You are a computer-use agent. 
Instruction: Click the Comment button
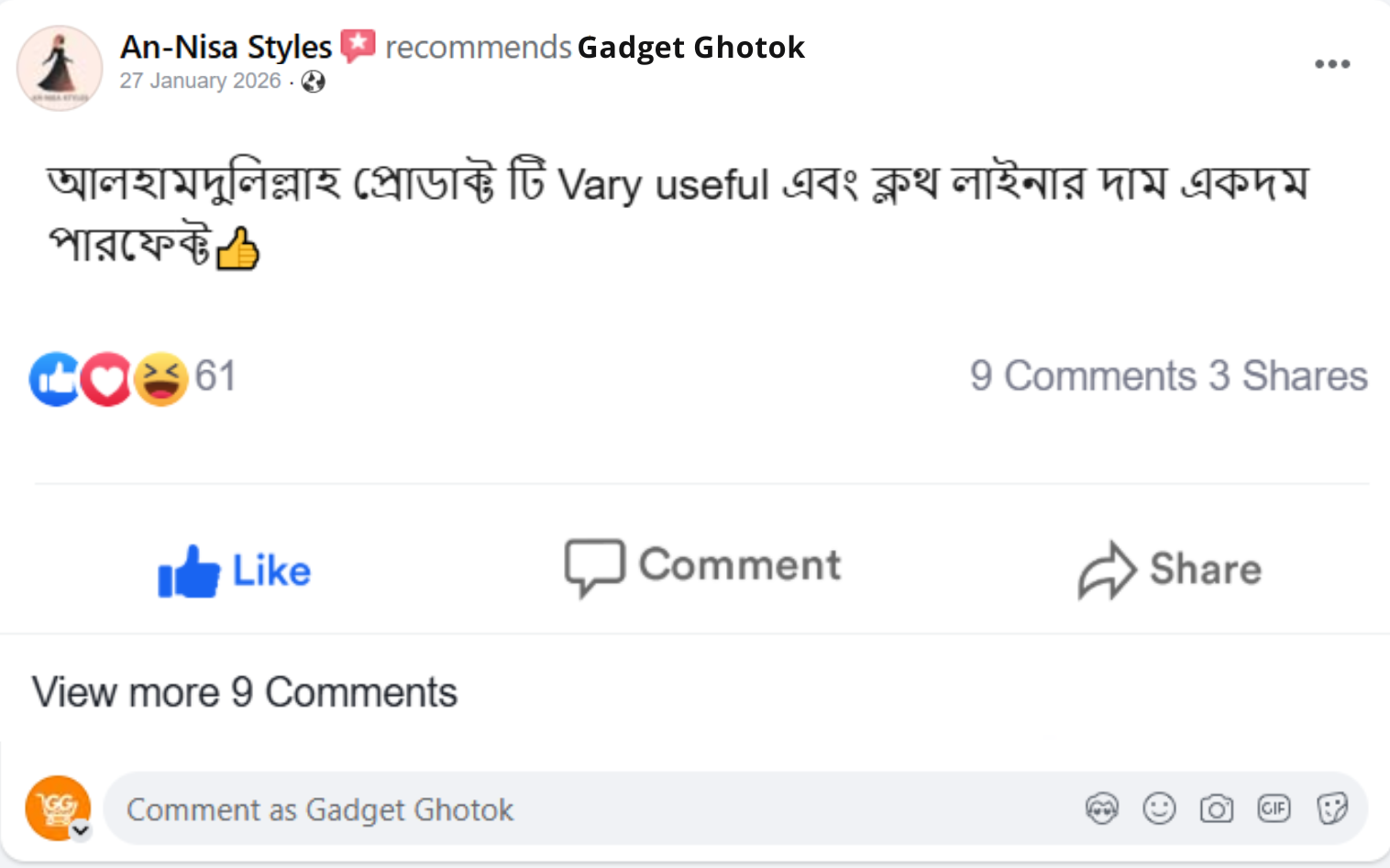(x=702, y=566)
